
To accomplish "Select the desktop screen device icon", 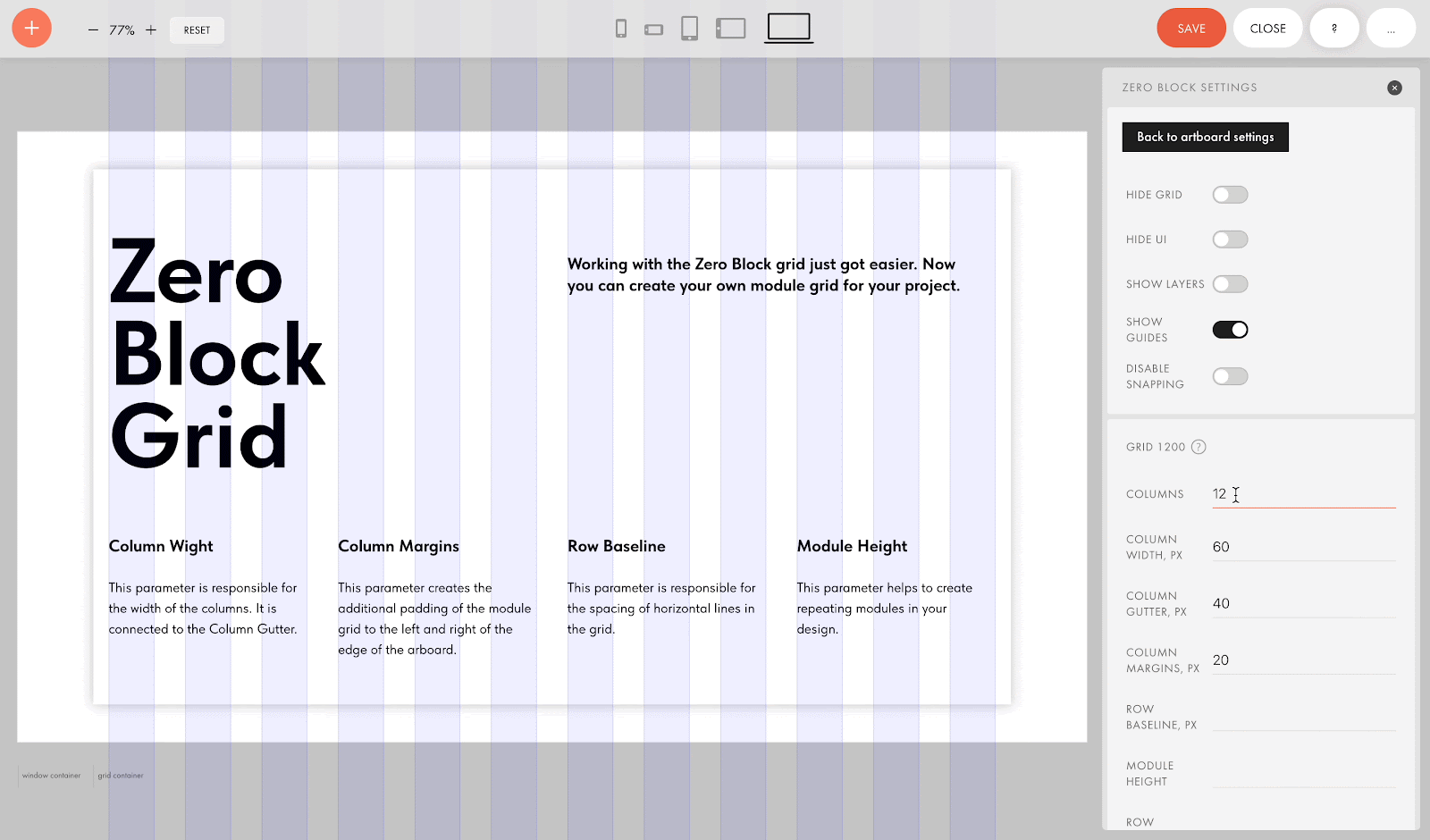I will (x=788, y=28).
